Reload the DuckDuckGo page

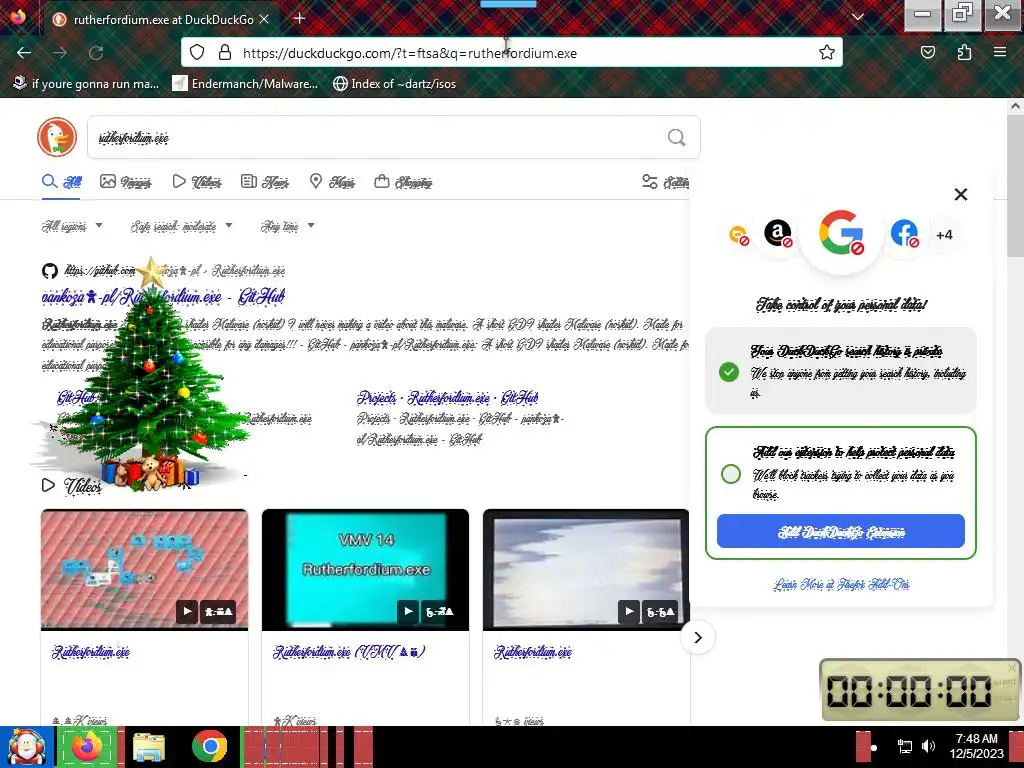(96, 53)
